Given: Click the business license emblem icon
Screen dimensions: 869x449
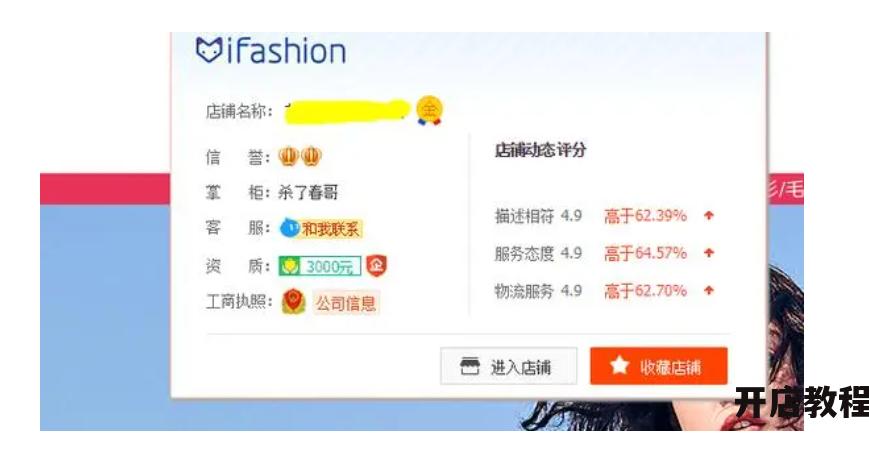Looking at the screenshot, I should tap(293, 302).
